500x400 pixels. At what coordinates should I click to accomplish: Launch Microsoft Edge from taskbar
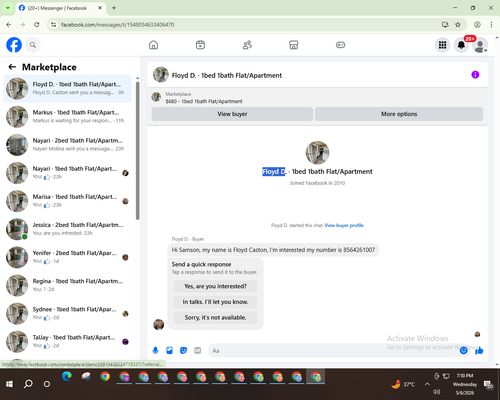[67, 377]
